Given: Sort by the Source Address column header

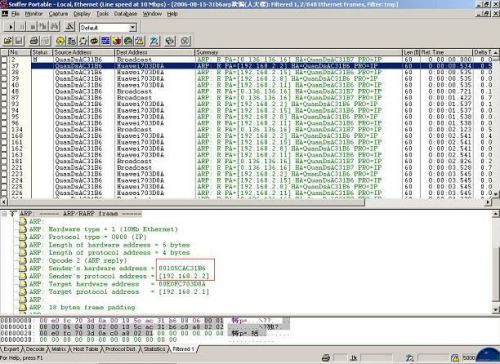Looking at the screenshot, I should click(84, 52).
